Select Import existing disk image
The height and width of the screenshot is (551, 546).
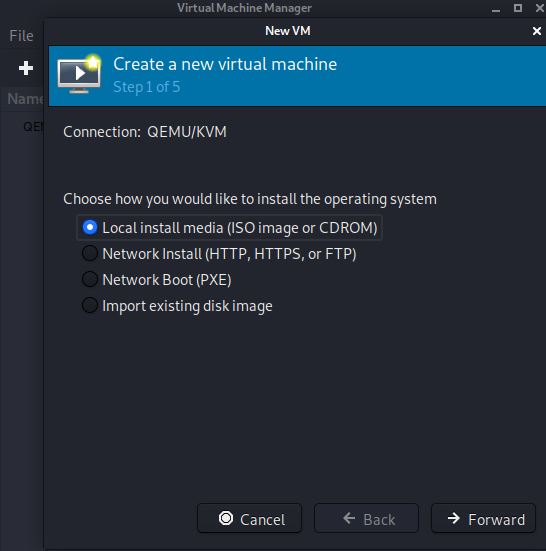177,306
